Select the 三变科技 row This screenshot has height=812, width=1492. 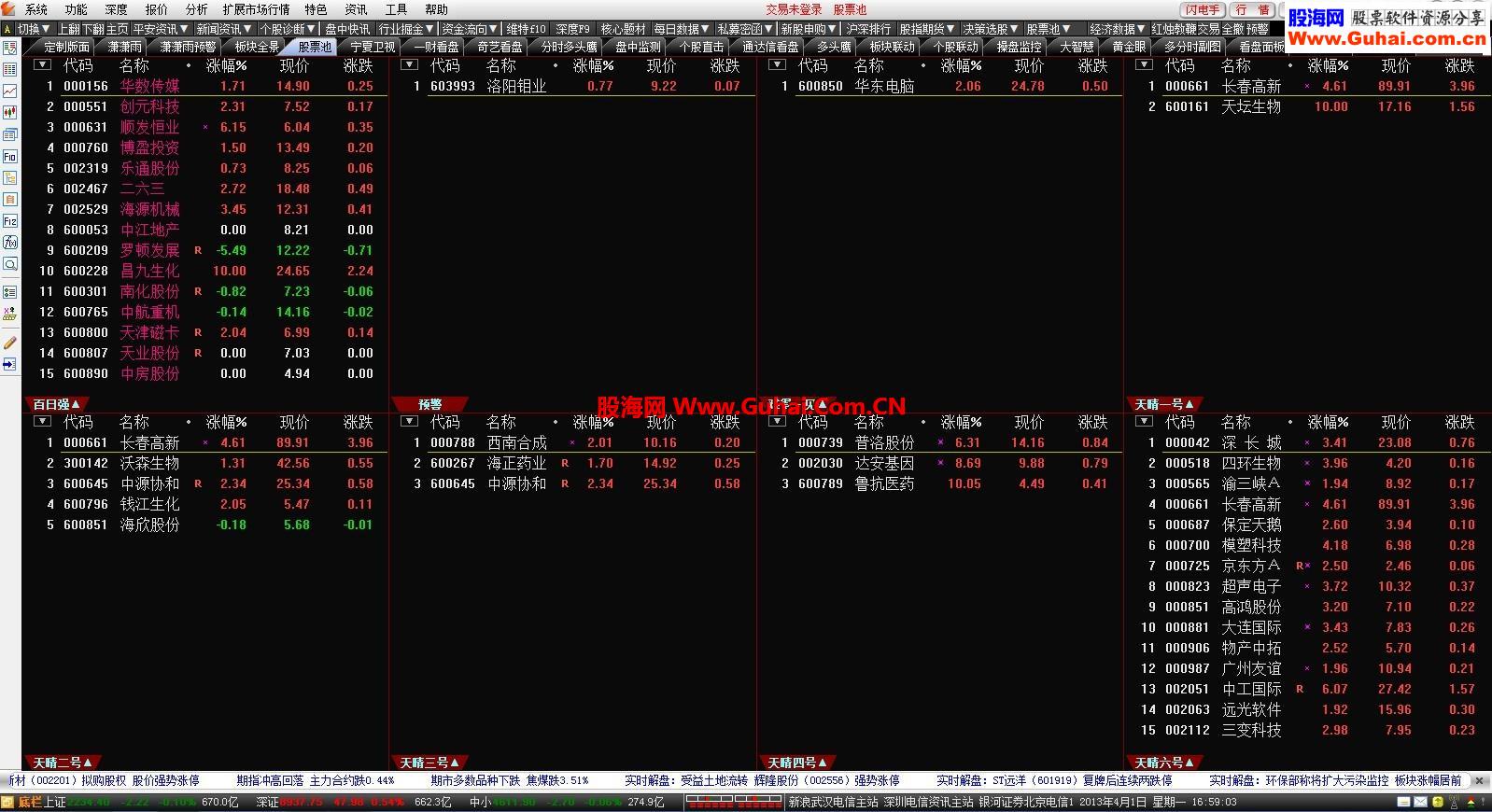point(1309,730)
